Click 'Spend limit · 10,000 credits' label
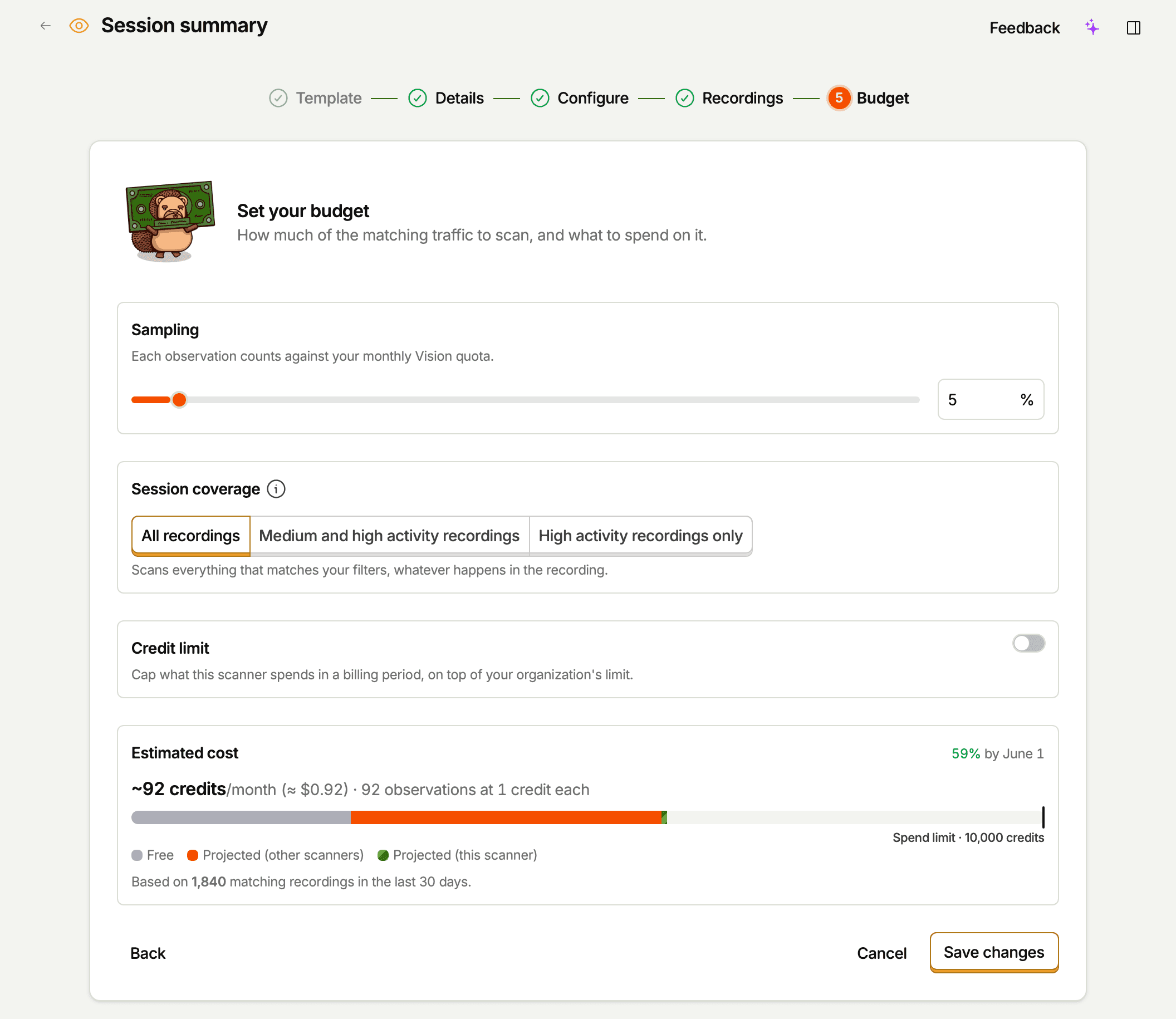Viewport: 1176px width, 1019px height. tap(968, 837)
